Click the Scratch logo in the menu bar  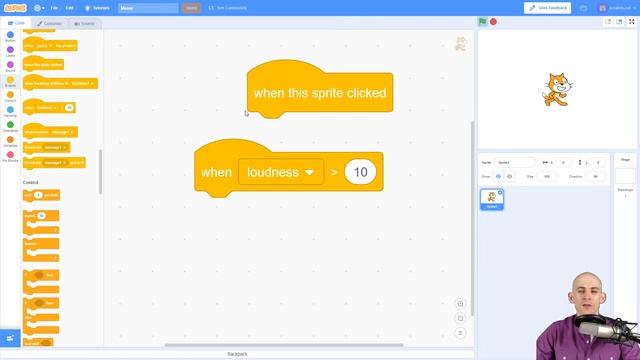pyautogui.click(x=15, y=8)
